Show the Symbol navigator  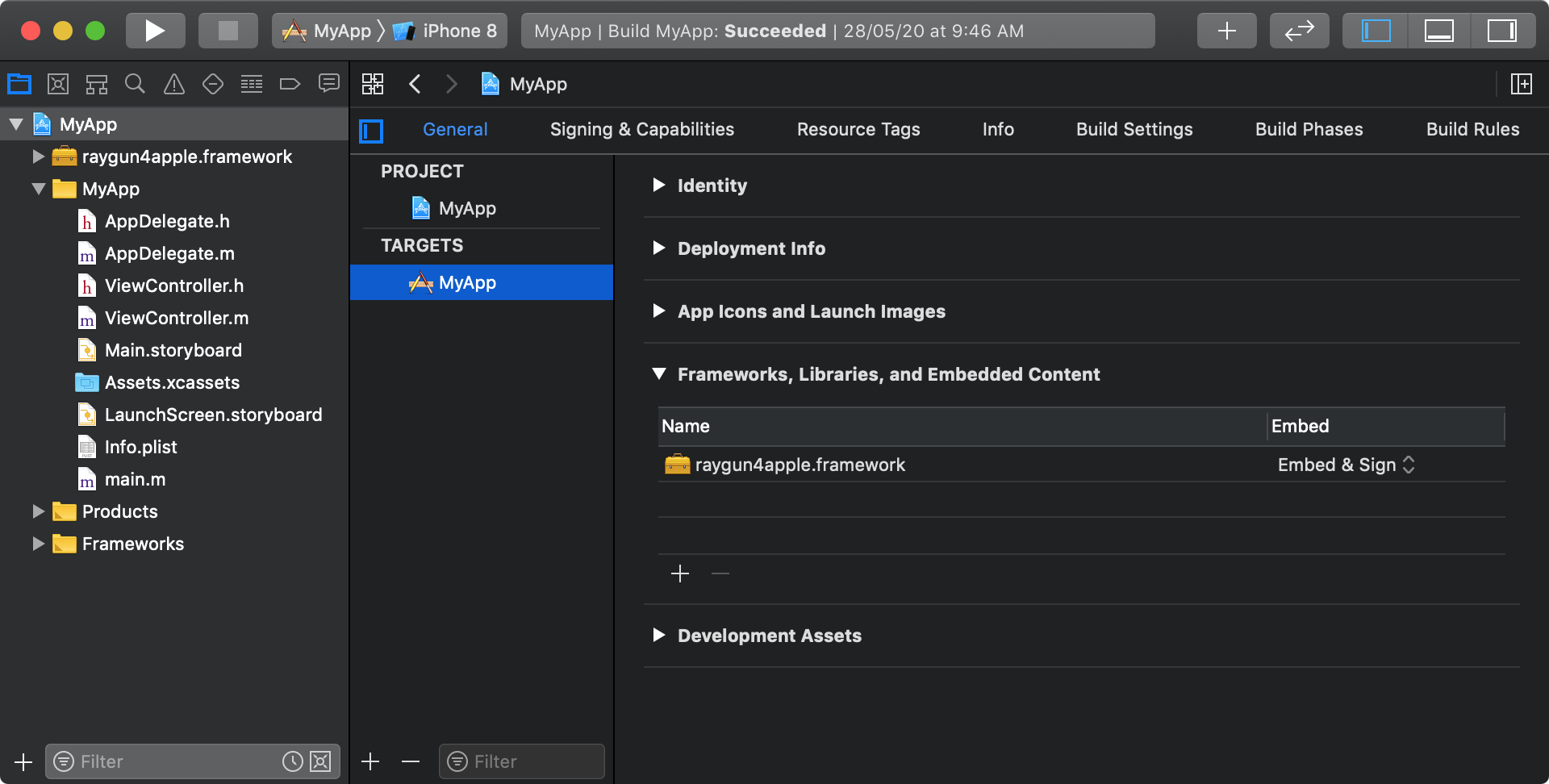97,84
